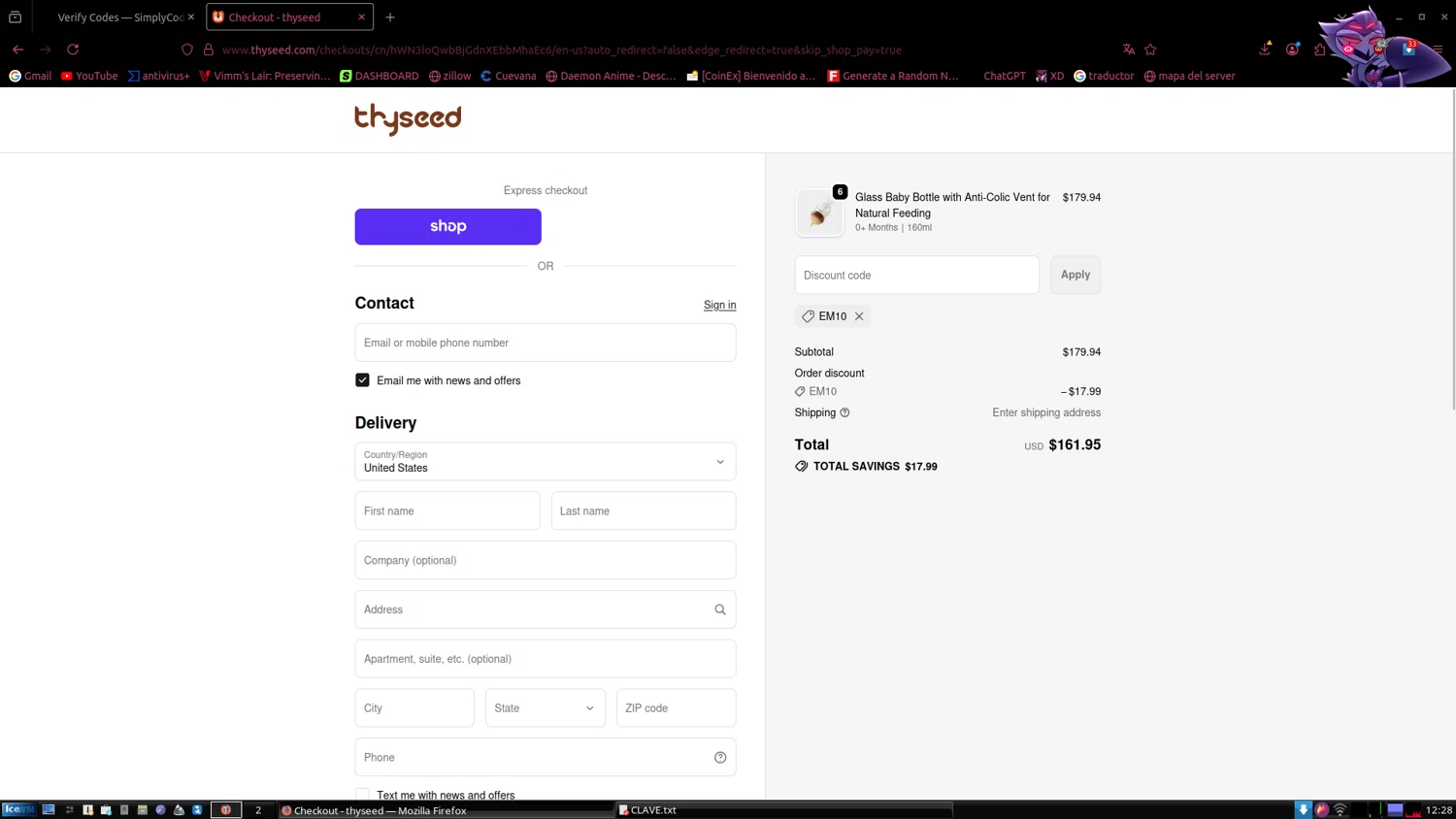Screen dimensions: 1456x819
Task: Open the zillow bookmark
Action: pyautogui.click(x=449, y=76)
